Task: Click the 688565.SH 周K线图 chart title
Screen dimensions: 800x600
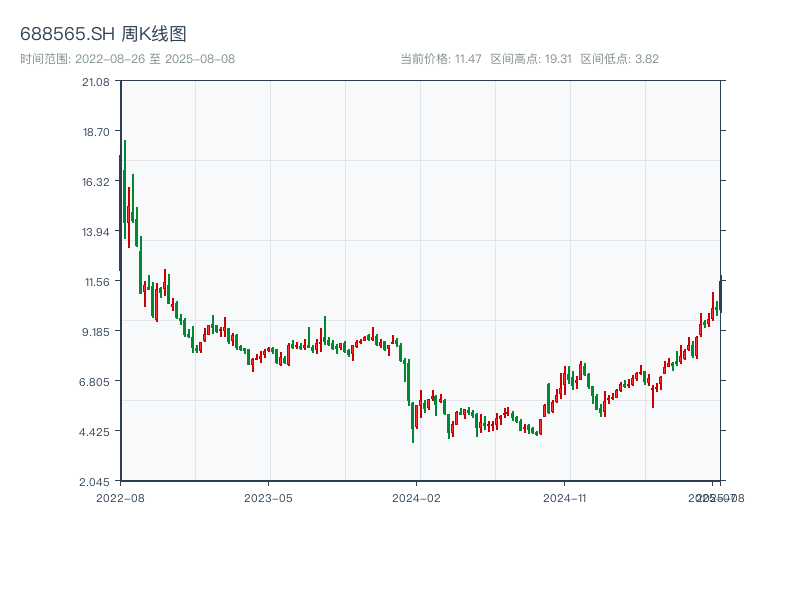Action: tap(103, 35)
